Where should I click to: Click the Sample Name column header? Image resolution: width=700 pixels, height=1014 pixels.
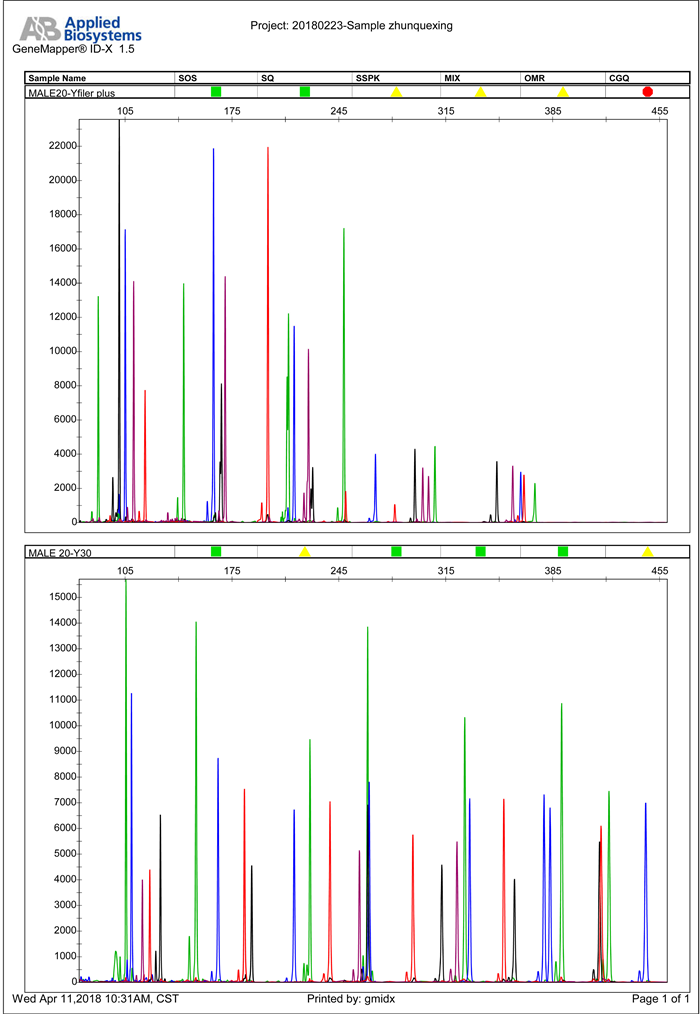point(57,78)
